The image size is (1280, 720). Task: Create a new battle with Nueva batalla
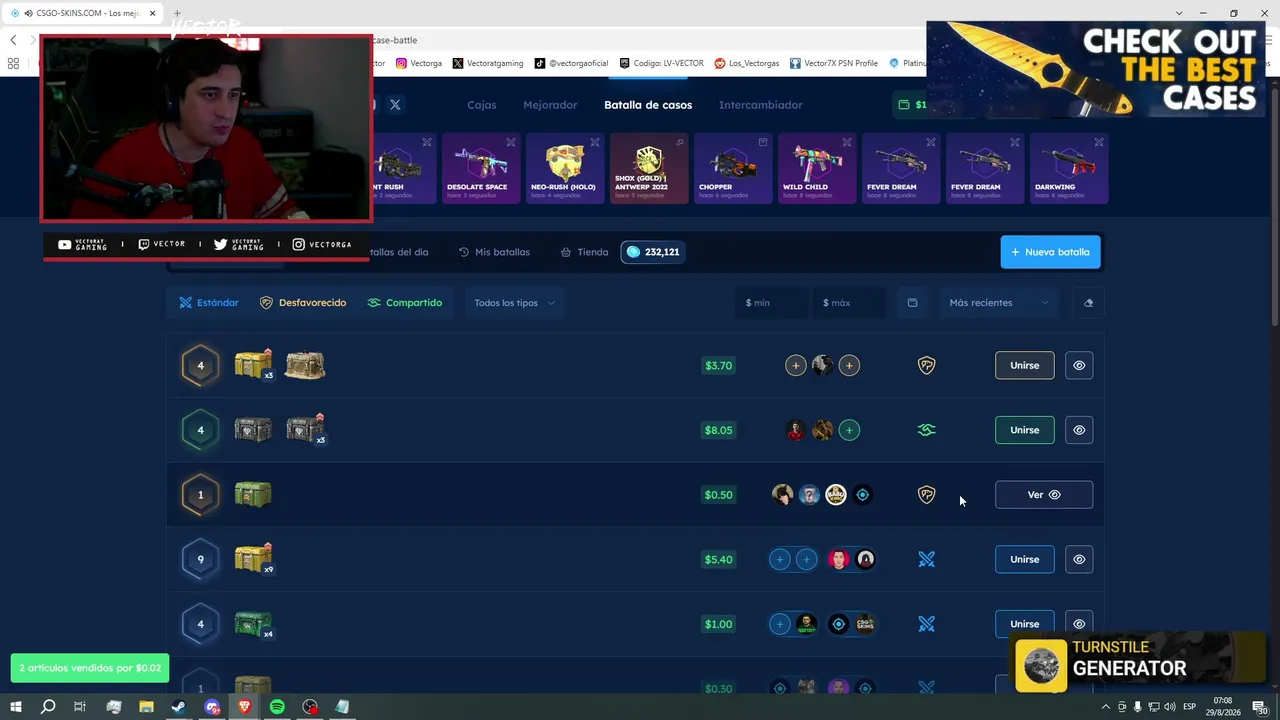(1050, 252)
